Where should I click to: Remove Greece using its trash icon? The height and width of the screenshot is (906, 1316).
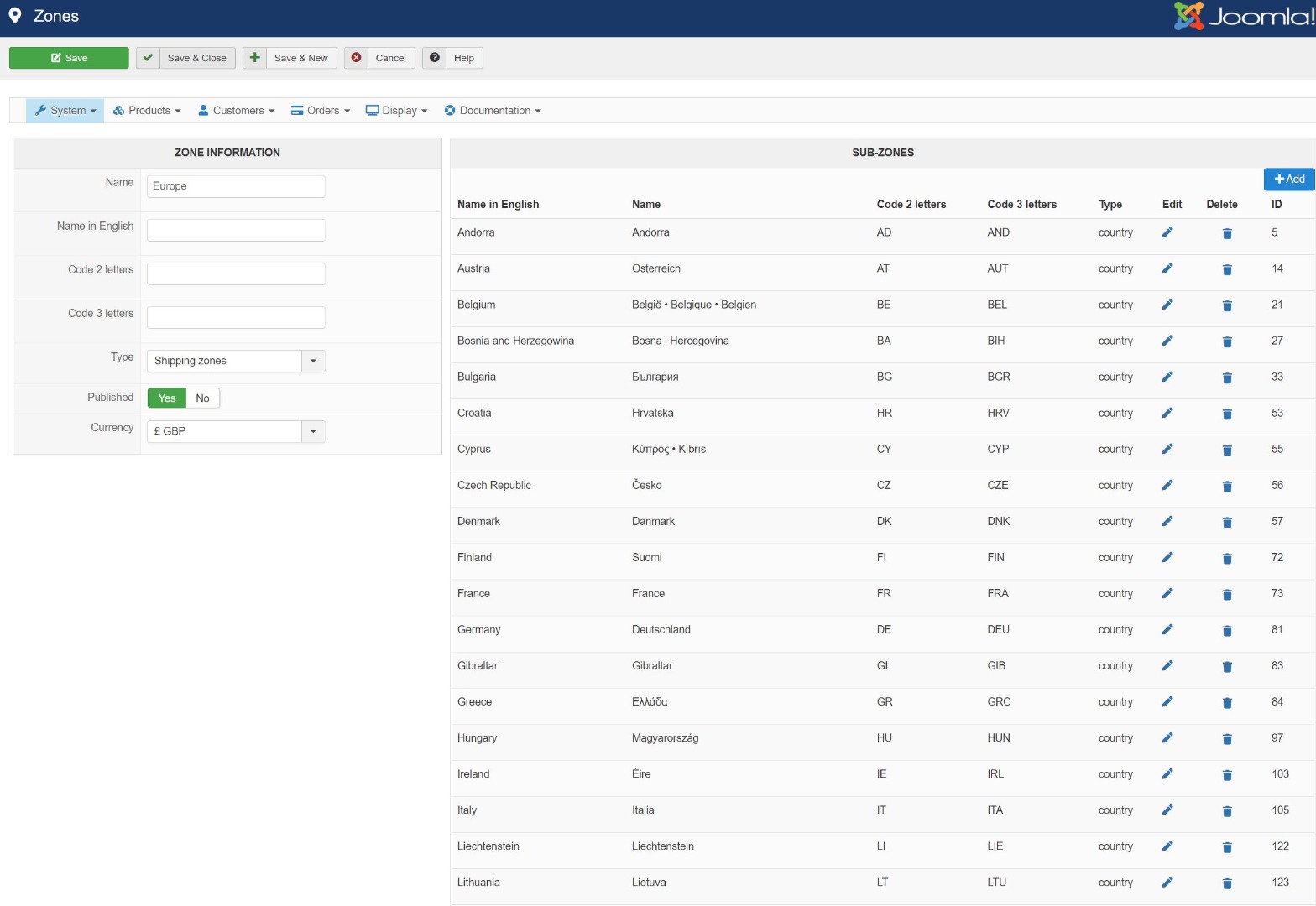1226,702
